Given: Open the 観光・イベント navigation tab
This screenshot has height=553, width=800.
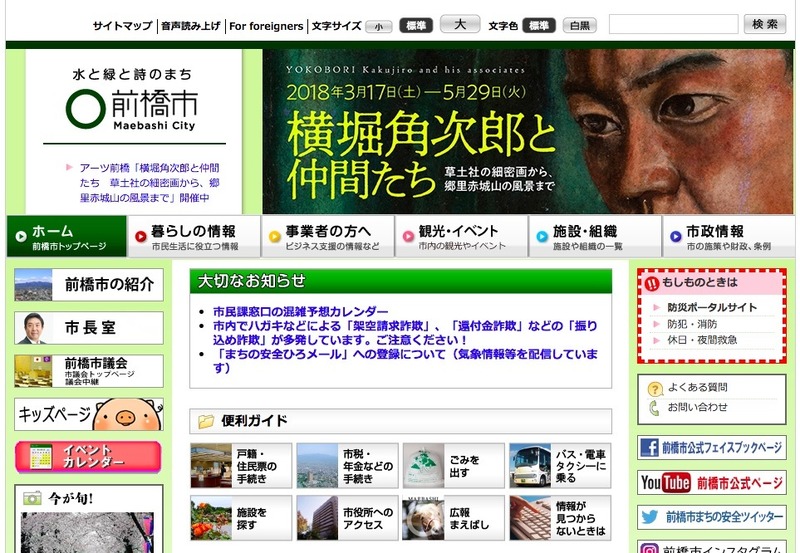Looking at the screenshot, I should 461,237.
